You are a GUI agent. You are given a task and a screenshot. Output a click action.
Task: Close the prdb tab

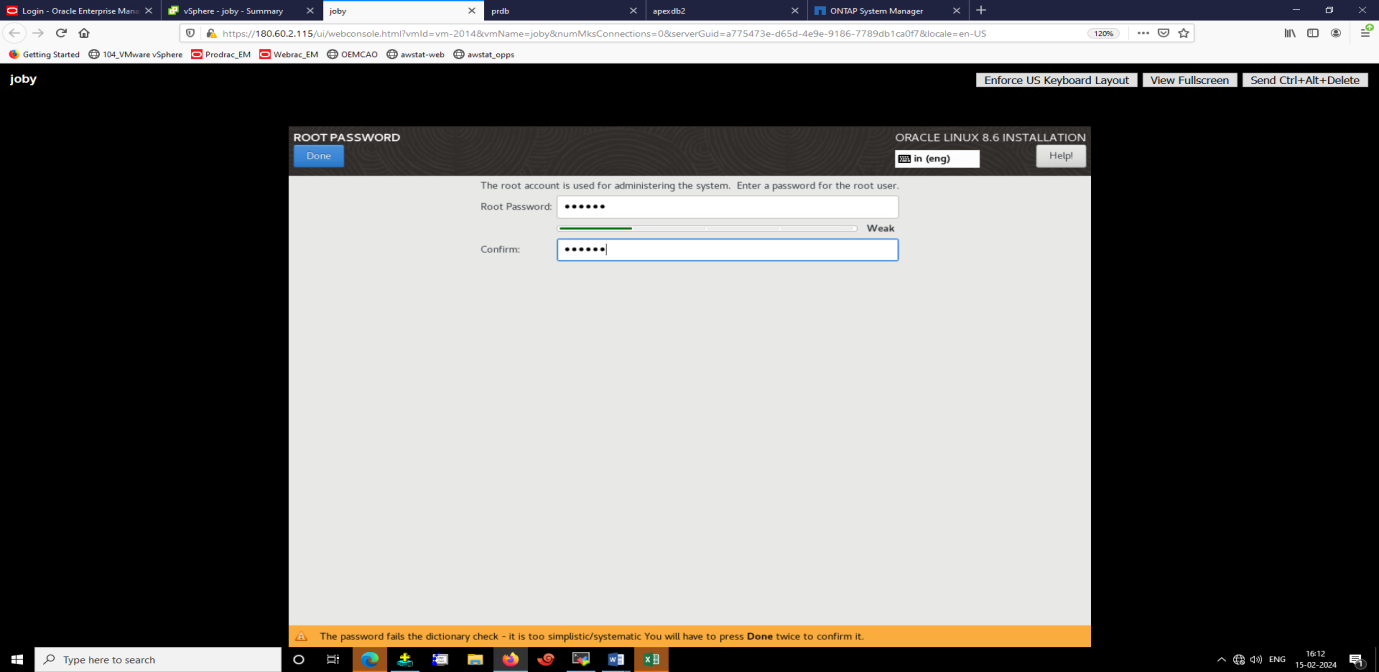pyautogui.click(x=632, y=10)
